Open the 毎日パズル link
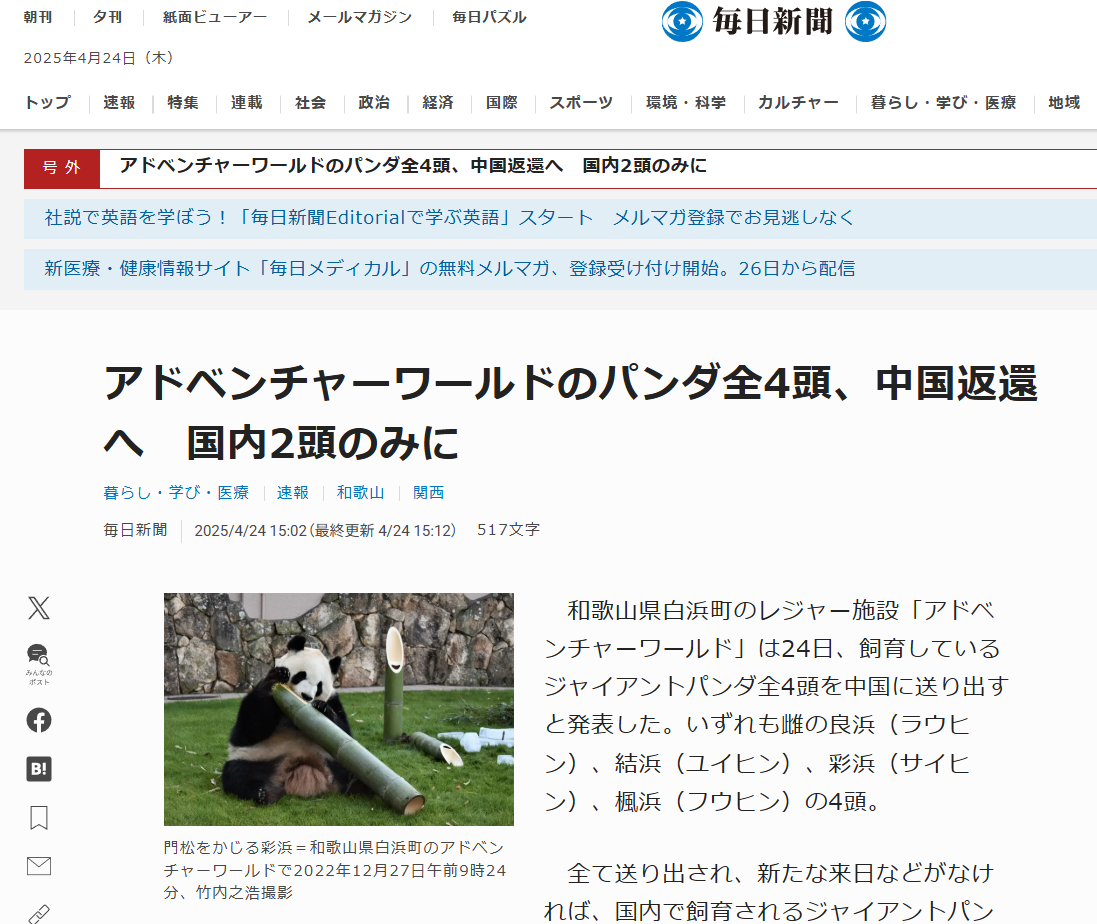This screenshot has width=1097, height=924. point(489,17)
